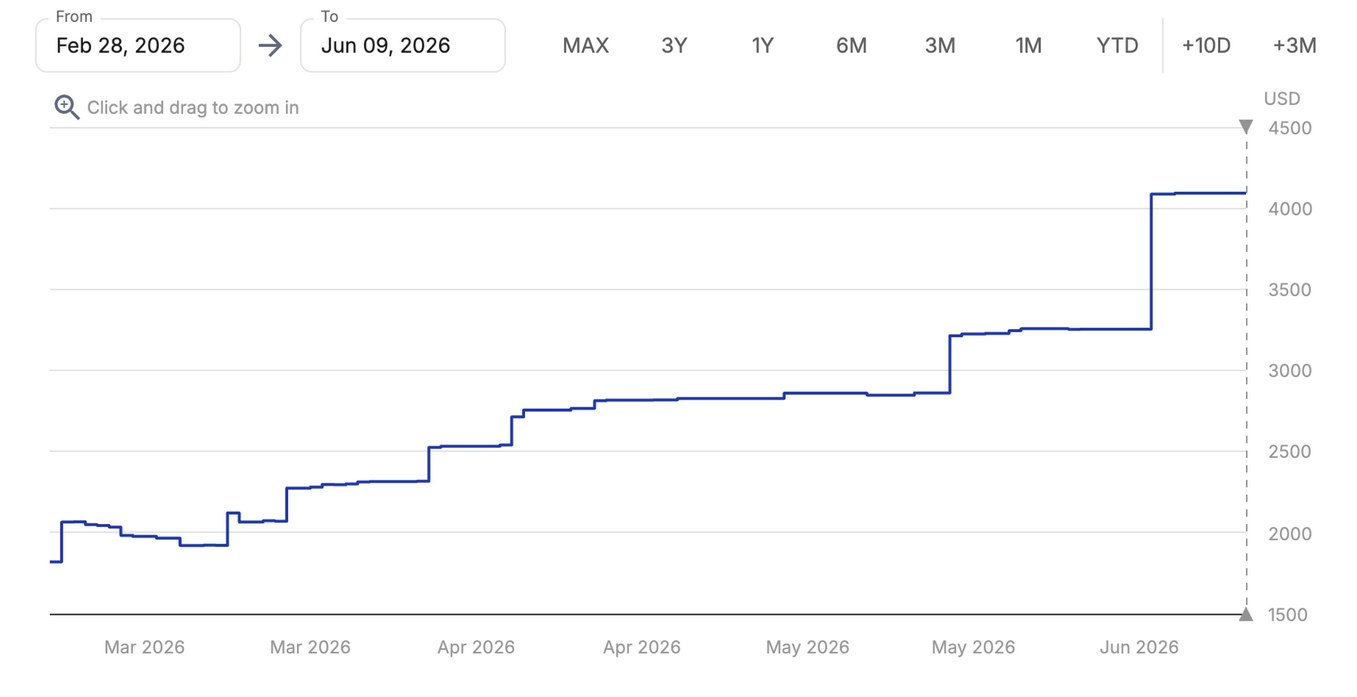Open the From date field Feb 28, 2026
Viewport: 1357px width, 697px height.
coord(138,45)
